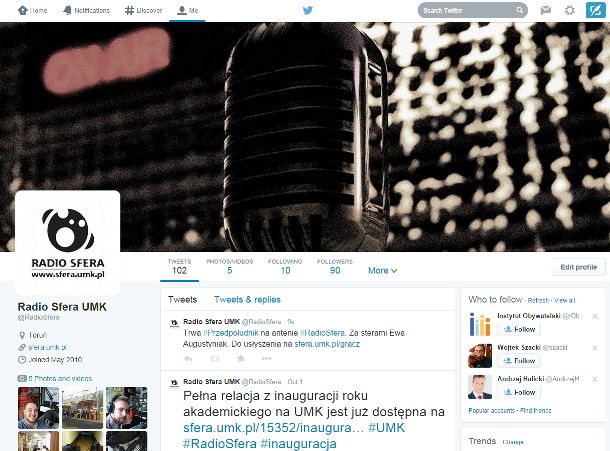
Task: Click the #inauguracja hashtag
Action: [298, 444]
